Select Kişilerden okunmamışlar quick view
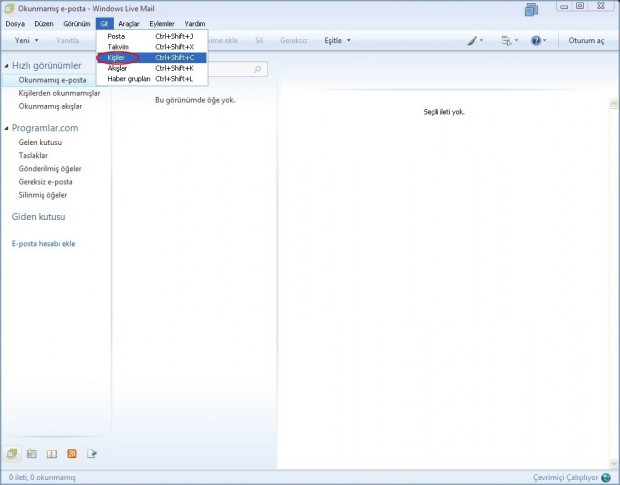Viewport: 620px width, 485px height. pyautogui.click(x=59, y=93)
